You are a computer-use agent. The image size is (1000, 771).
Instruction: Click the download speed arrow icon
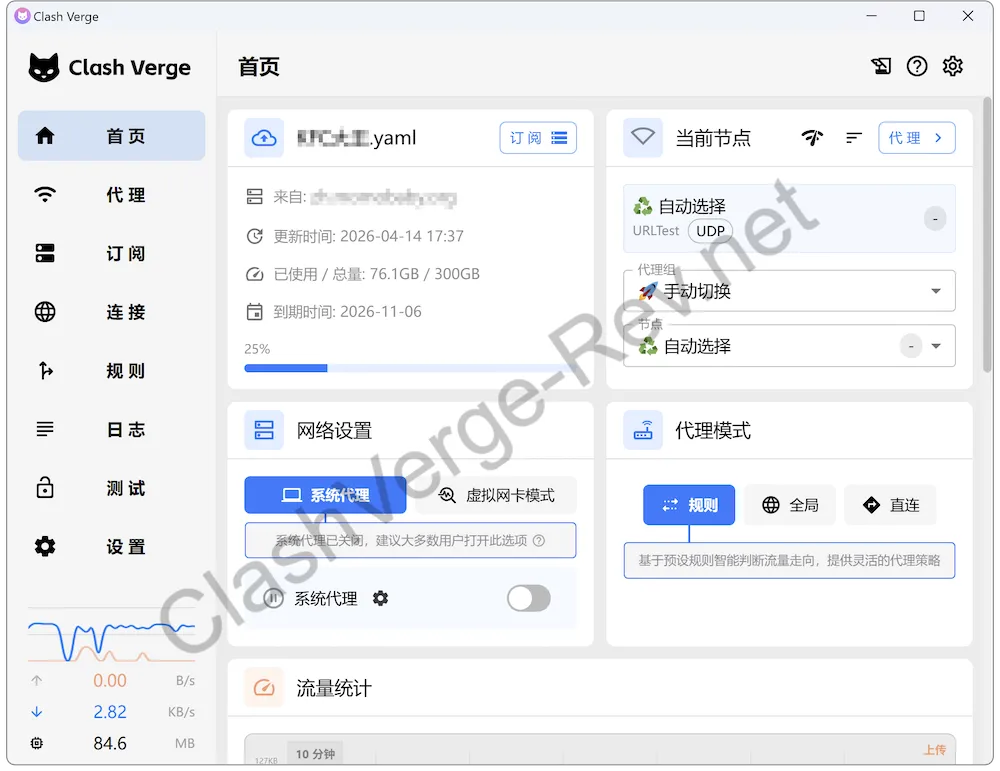pos(37,712)
